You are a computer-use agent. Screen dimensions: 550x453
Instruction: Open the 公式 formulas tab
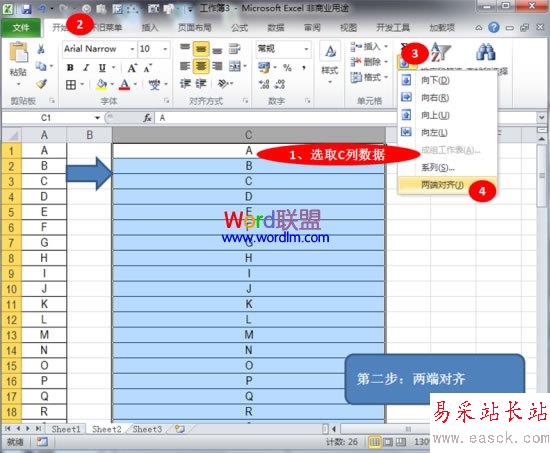pos(240,27)
